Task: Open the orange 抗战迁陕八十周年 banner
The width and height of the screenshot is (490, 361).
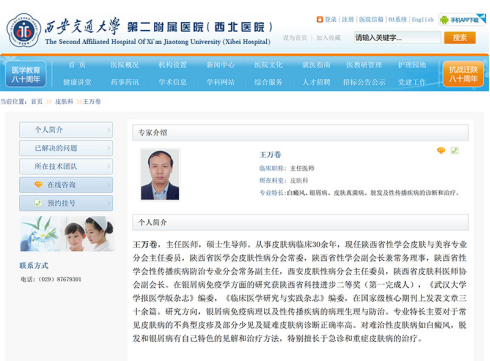Action: pyautogui.click(x=463, y=74)
